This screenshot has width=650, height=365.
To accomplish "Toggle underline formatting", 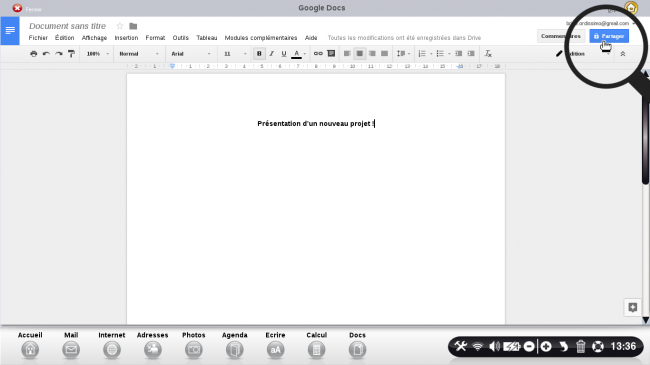I will pos(284,54).
